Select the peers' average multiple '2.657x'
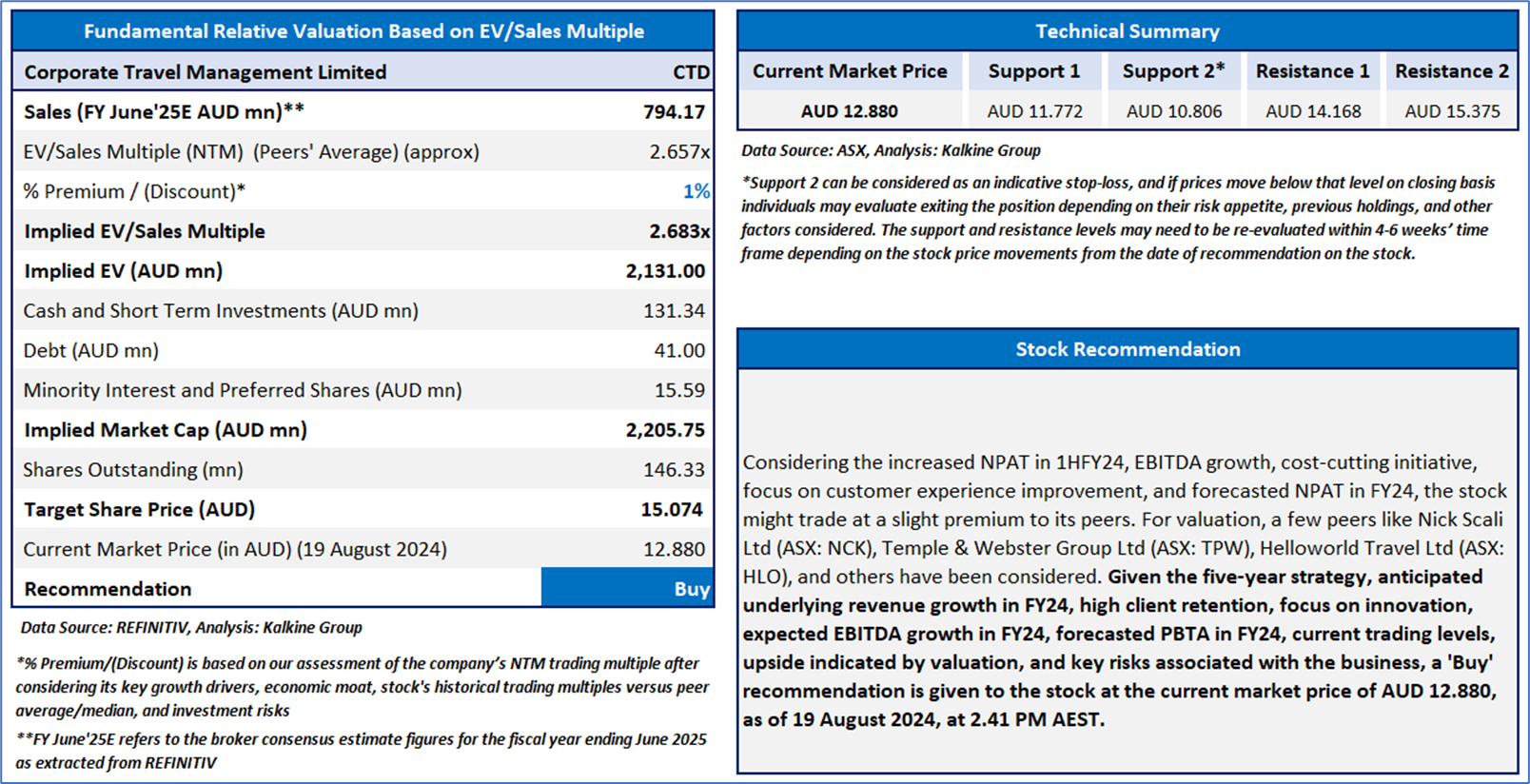Viewport: 1530px width, 784px height. (x=679, y=151)
